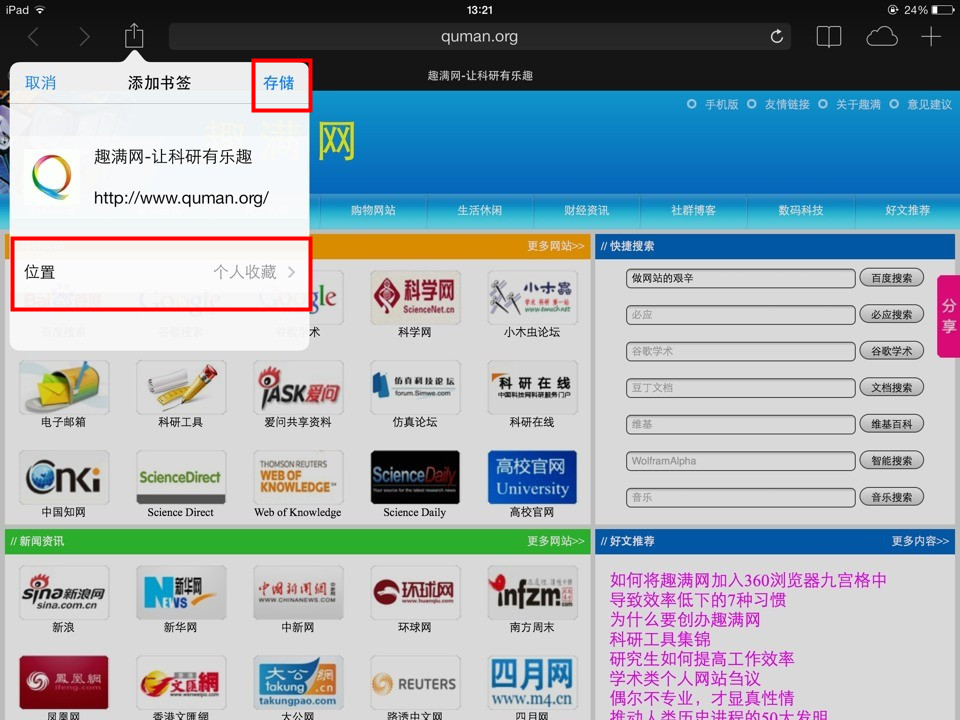Open the 关于趣满 link
The height and width of the screenshot is (720, 960).
coord(858,105)
